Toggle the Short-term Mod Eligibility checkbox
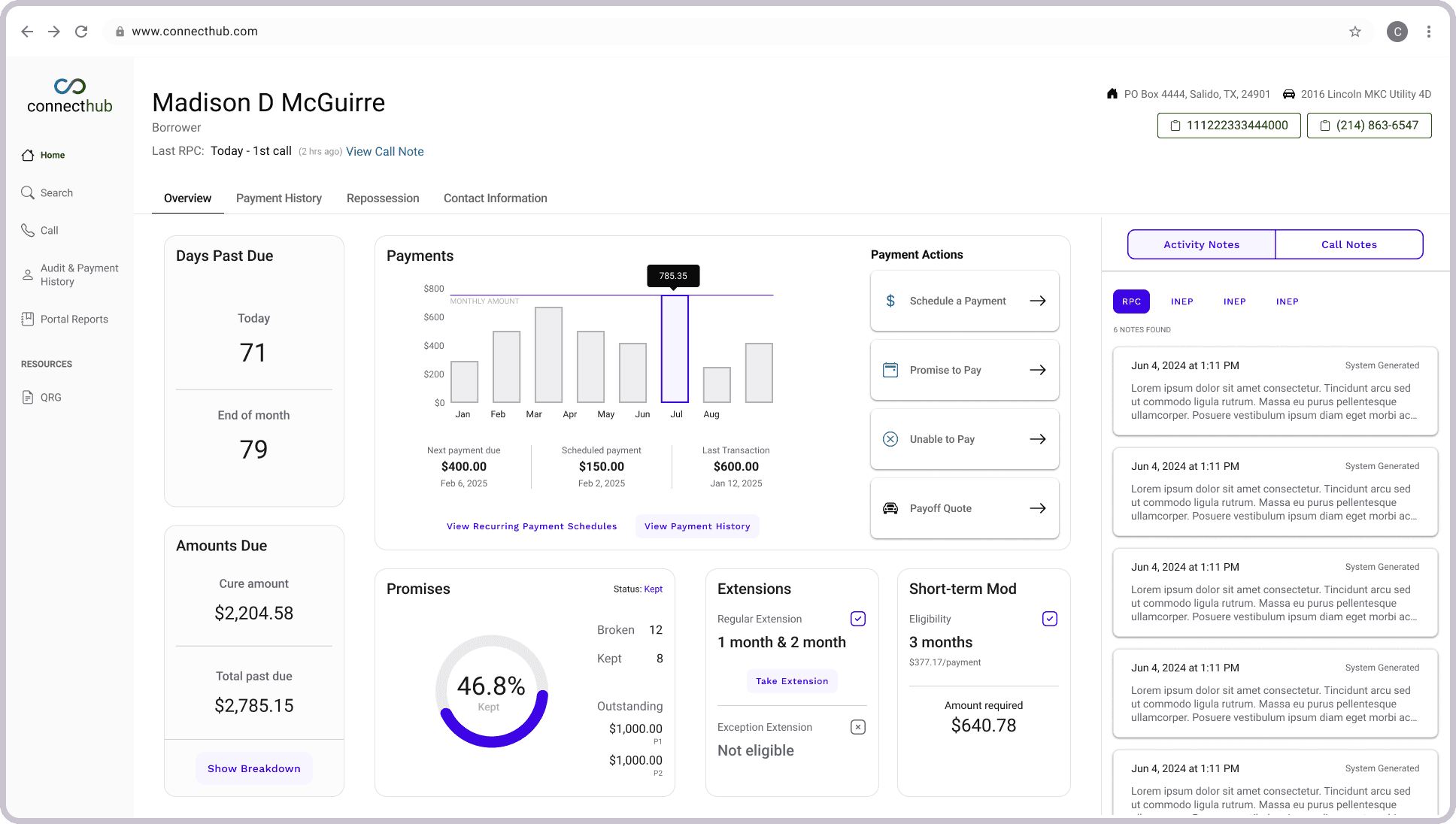The image size is (1456, 824). [x=1050, y=619]
